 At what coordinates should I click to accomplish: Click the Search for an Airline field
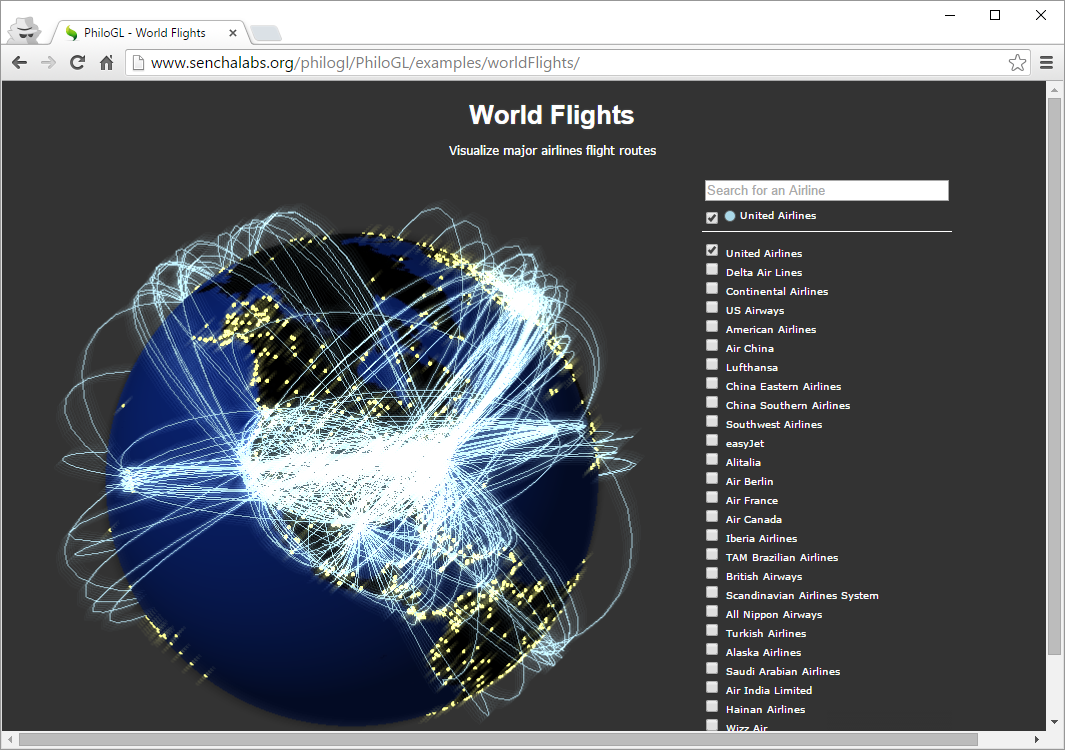point(827,190)
